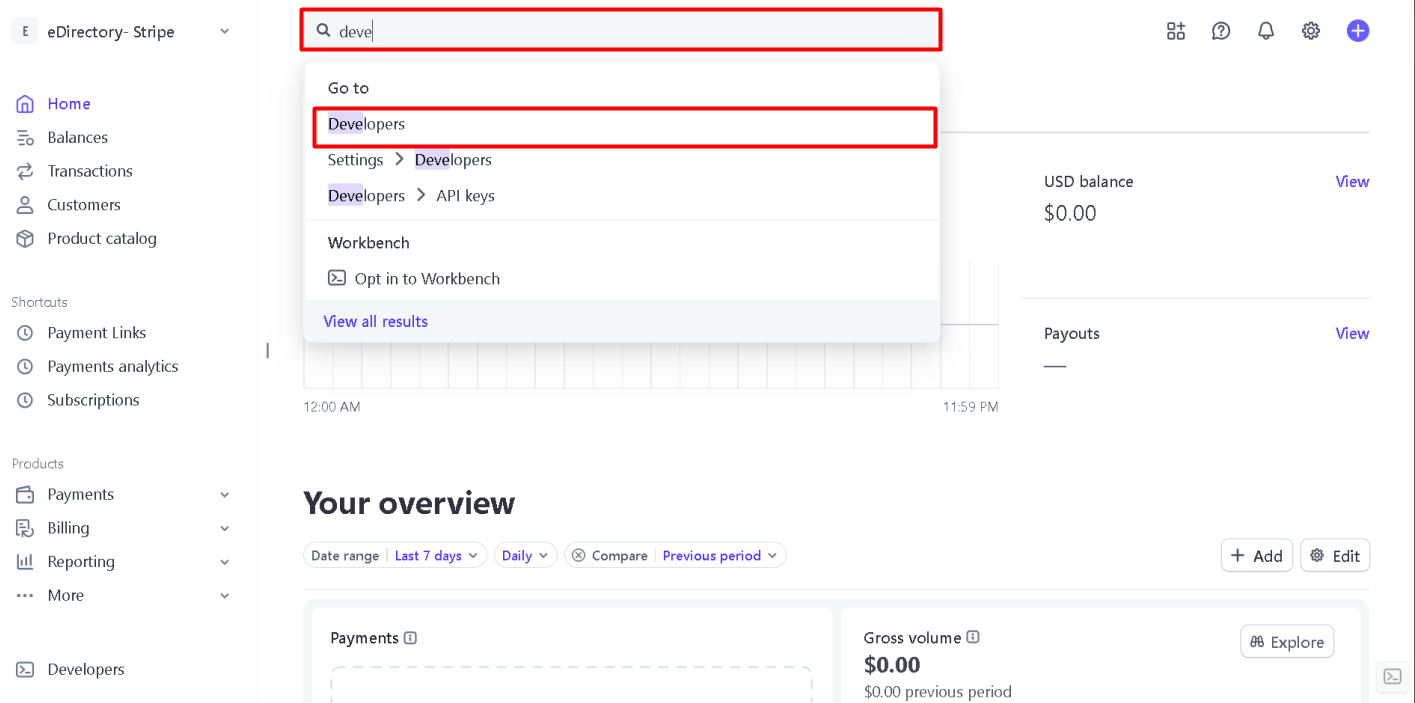This screenshot has height=703, width=1415.
Task: Click the Your overview heading
Action: point(409,502)
